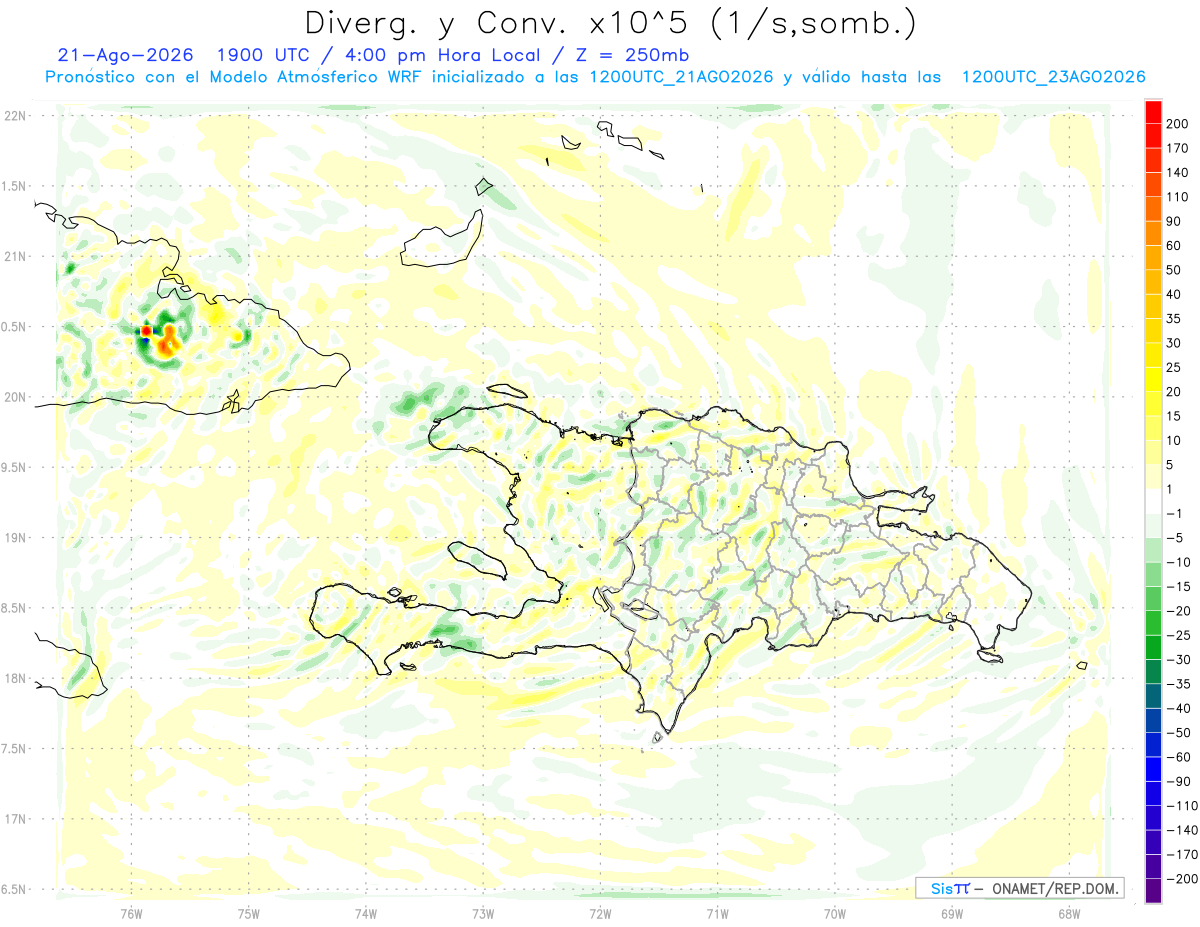Click the legend value 110
The image size is (1200, 927).
coord(1178,197)
